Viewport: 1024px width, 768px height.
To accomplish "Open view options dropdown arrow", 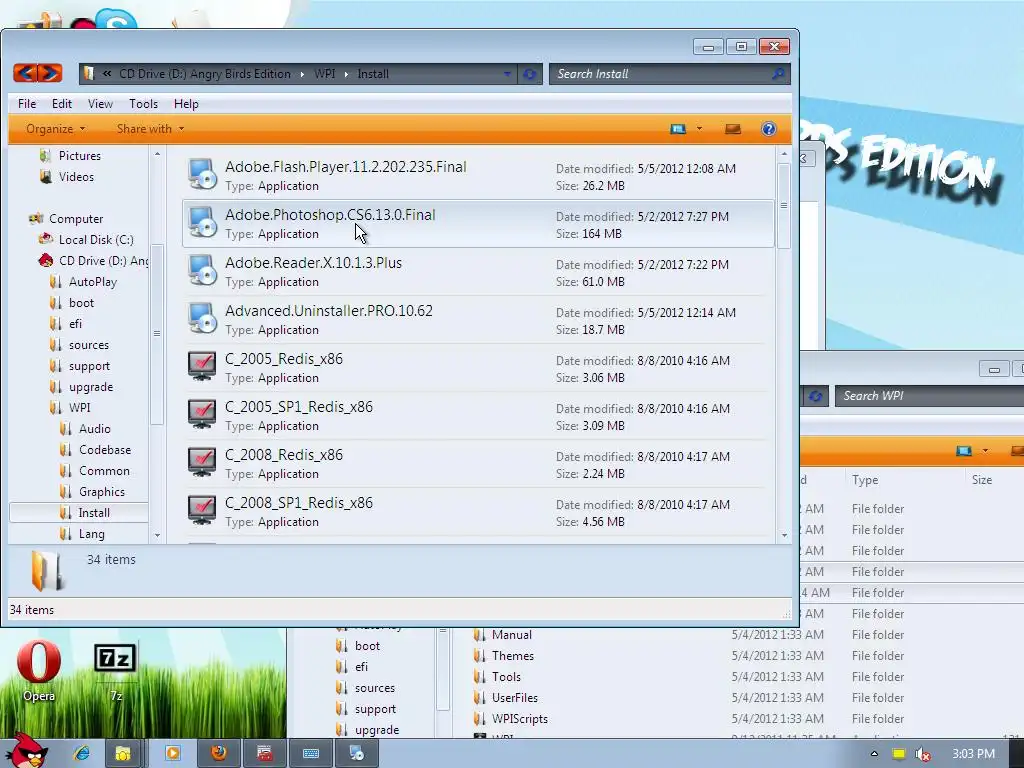I will [699, 129].
